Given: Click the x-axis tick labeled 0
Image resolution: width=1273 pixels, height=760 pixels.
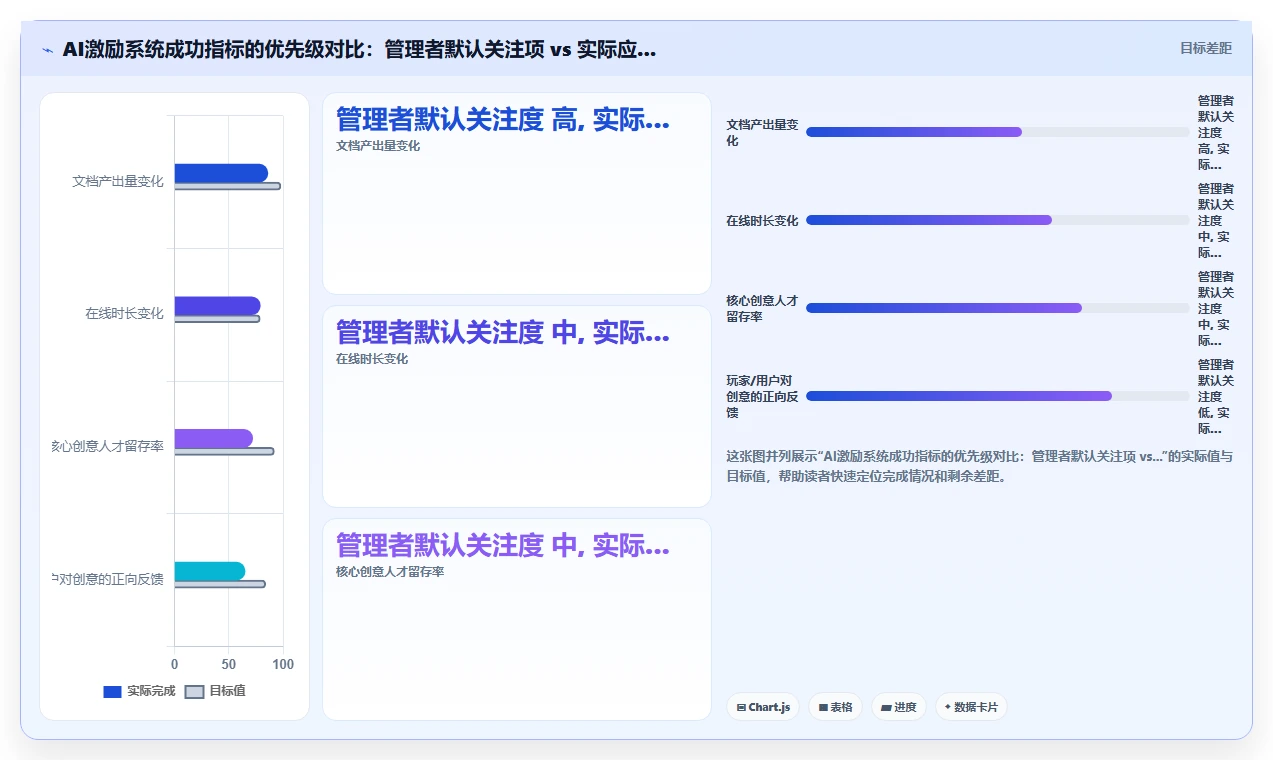Looking at the screenshot, I should coord(175,664).
